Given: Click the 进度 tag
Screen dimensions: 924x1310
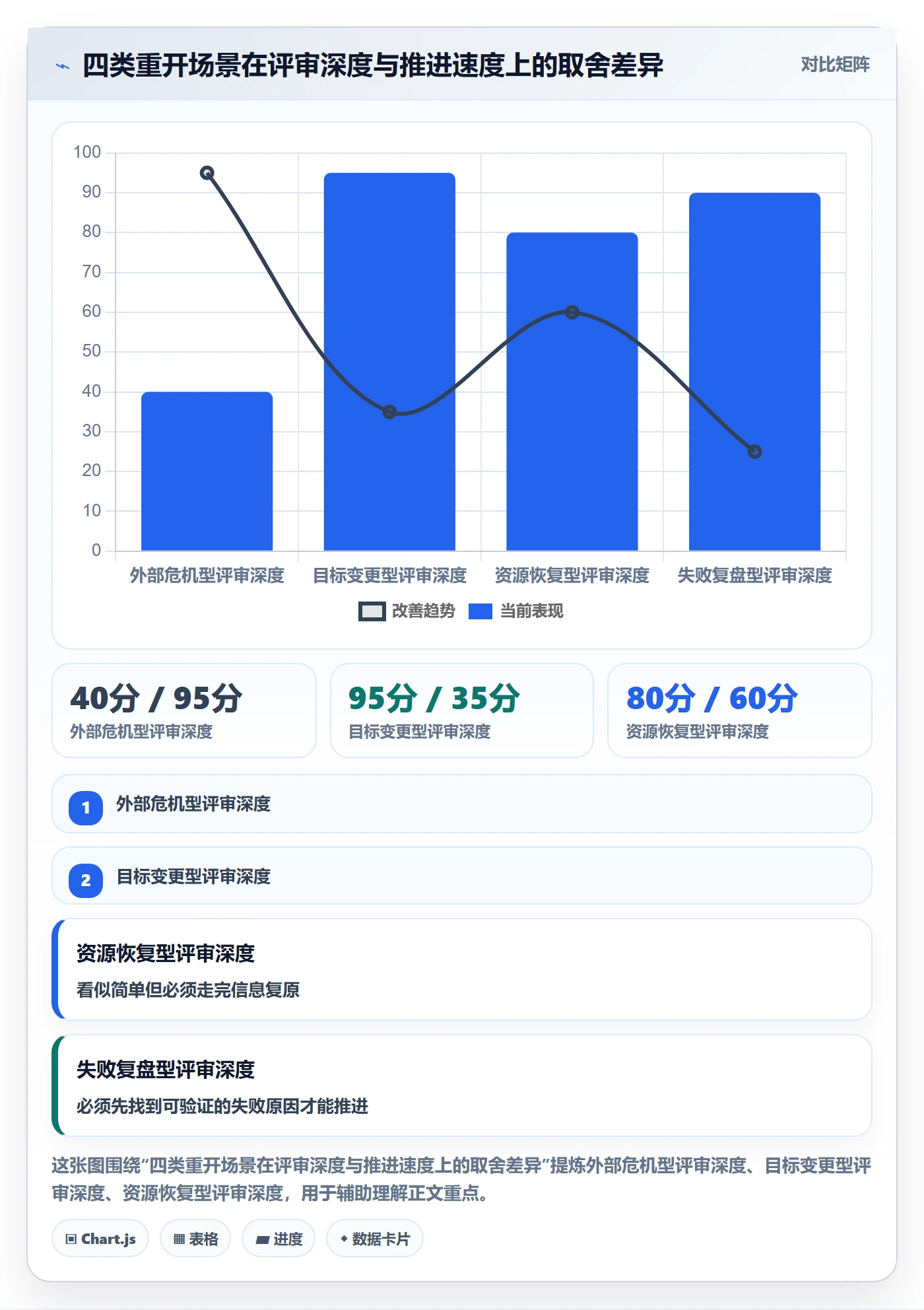Looking at the screenshot, I should click(x=279, y=1239).
